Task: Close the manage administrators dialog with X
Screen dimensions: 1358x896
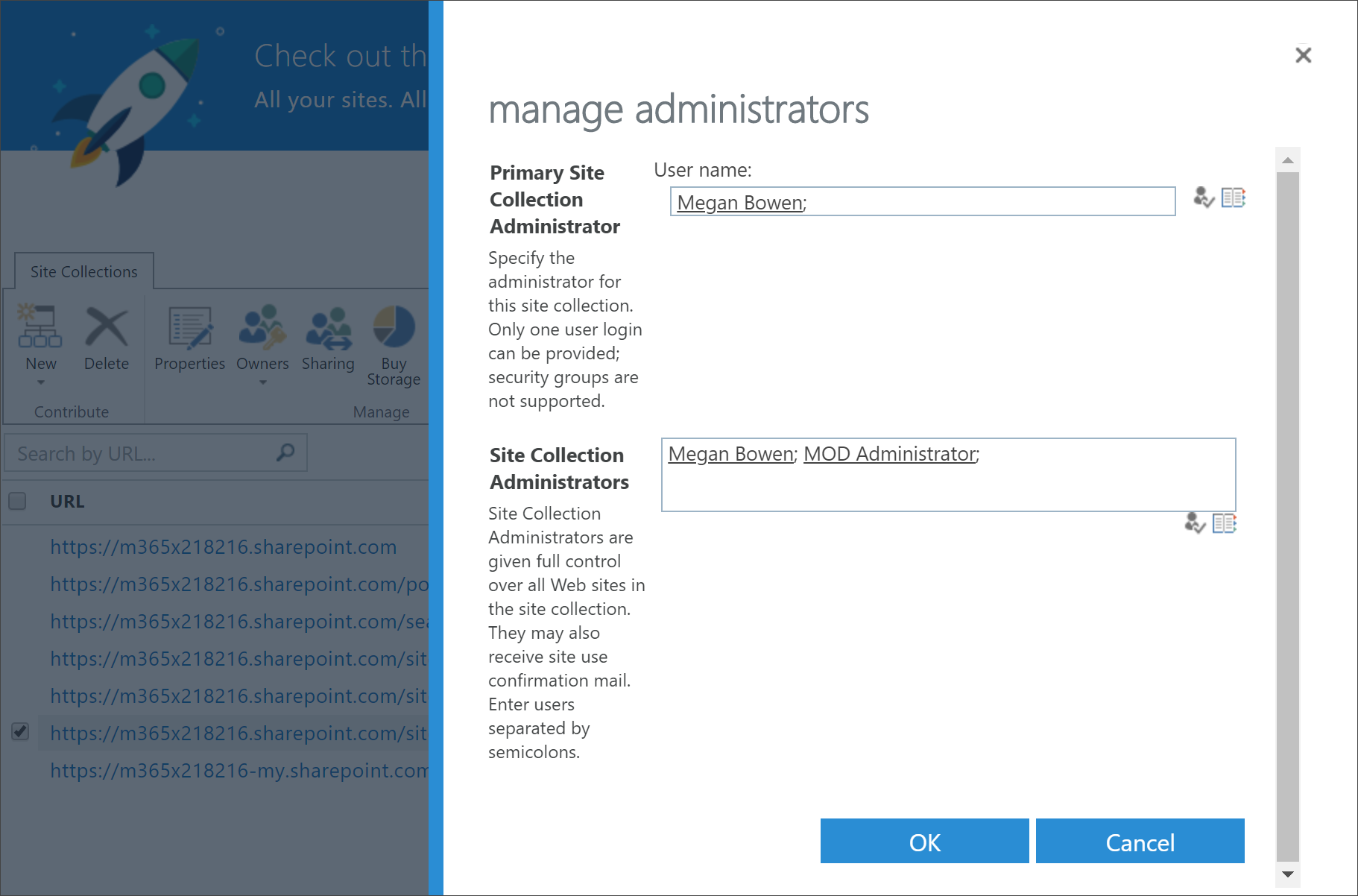Action: click(1303, 55)
